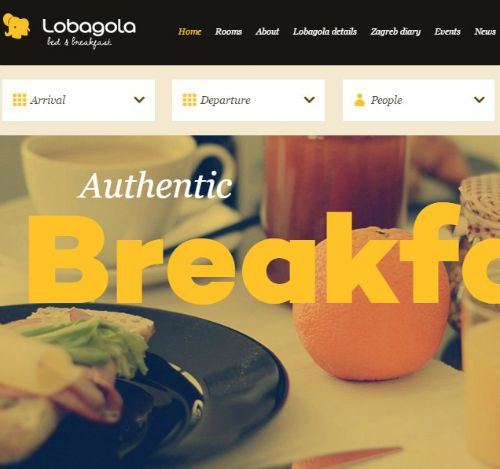
Task: Open the News menu link
Action: click(x=485, y=32)
